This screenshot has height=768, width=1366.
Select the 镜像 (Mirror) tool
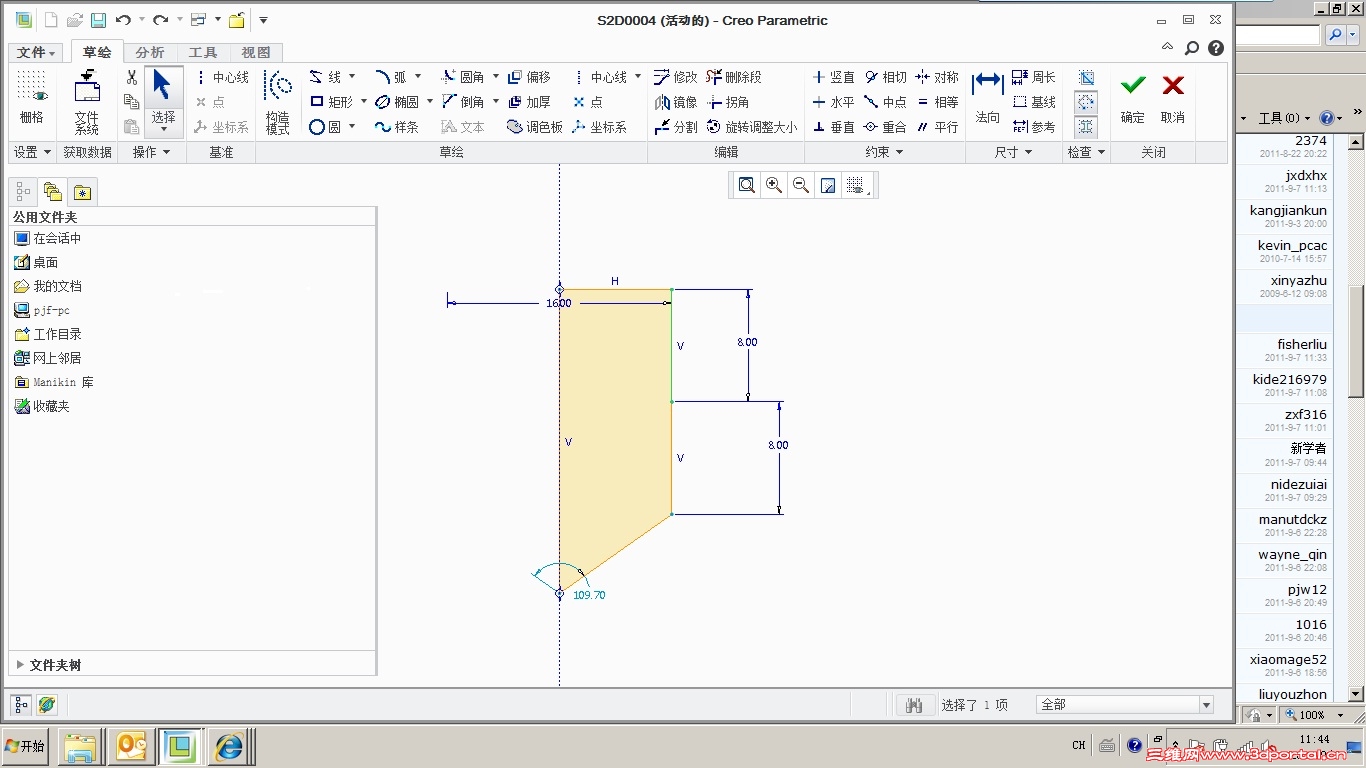click(x=676, y=102)
